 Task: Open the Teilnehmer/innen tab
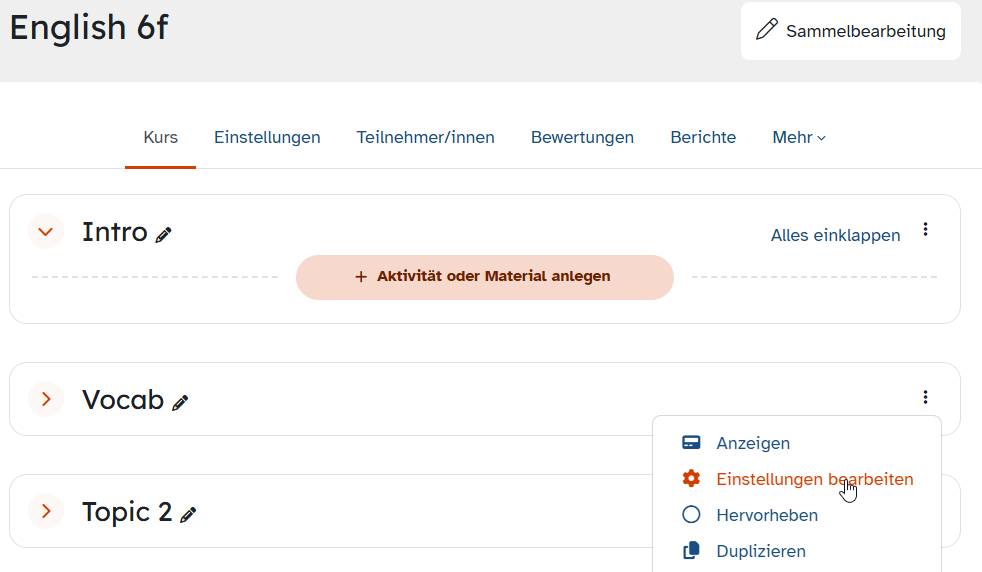(x=425, y=137)
